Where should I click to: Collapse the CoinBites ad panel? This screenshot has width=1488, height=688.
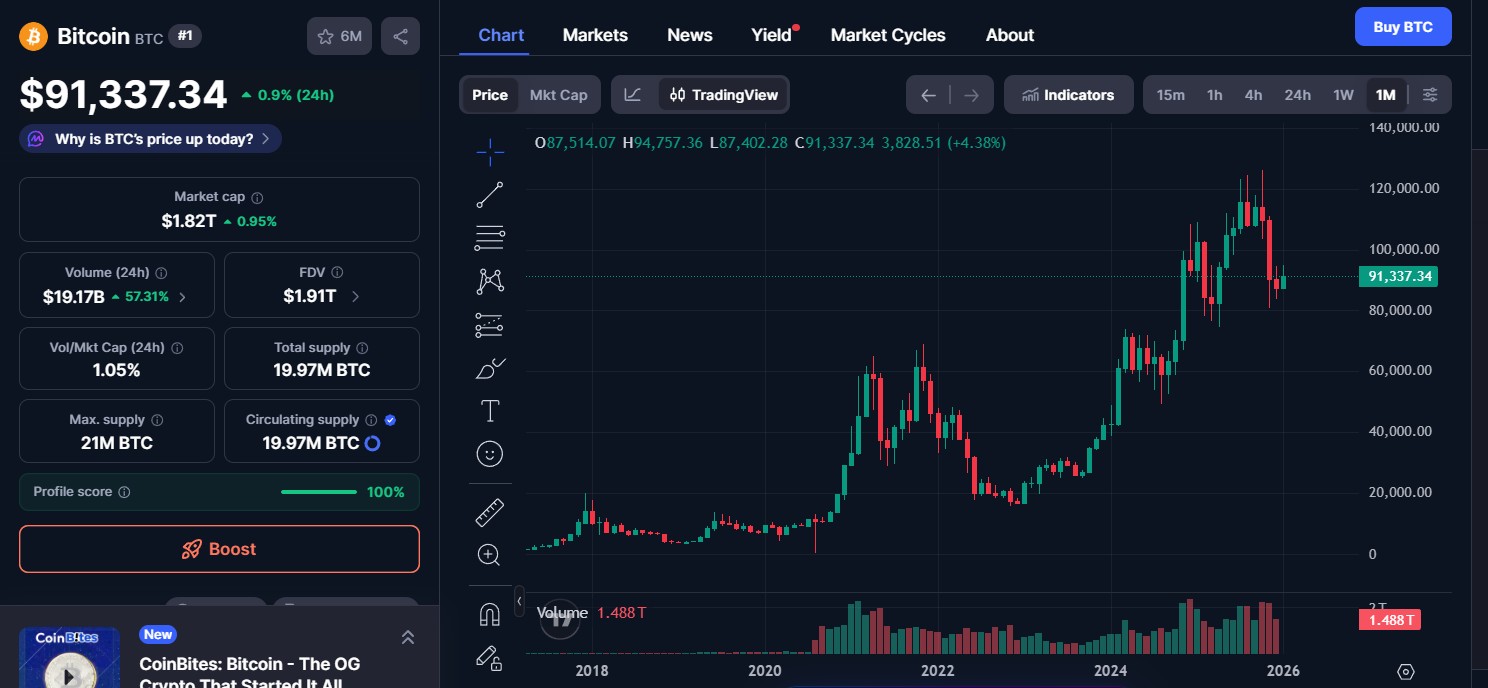click(x=408, y=637)
